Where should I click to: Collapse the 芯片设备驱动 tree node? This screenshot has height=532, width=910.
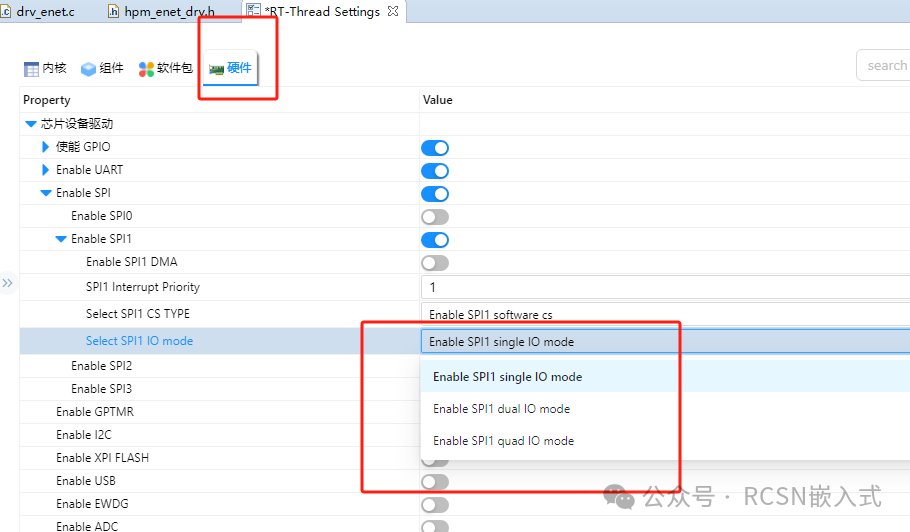click(x=31, y=124)
